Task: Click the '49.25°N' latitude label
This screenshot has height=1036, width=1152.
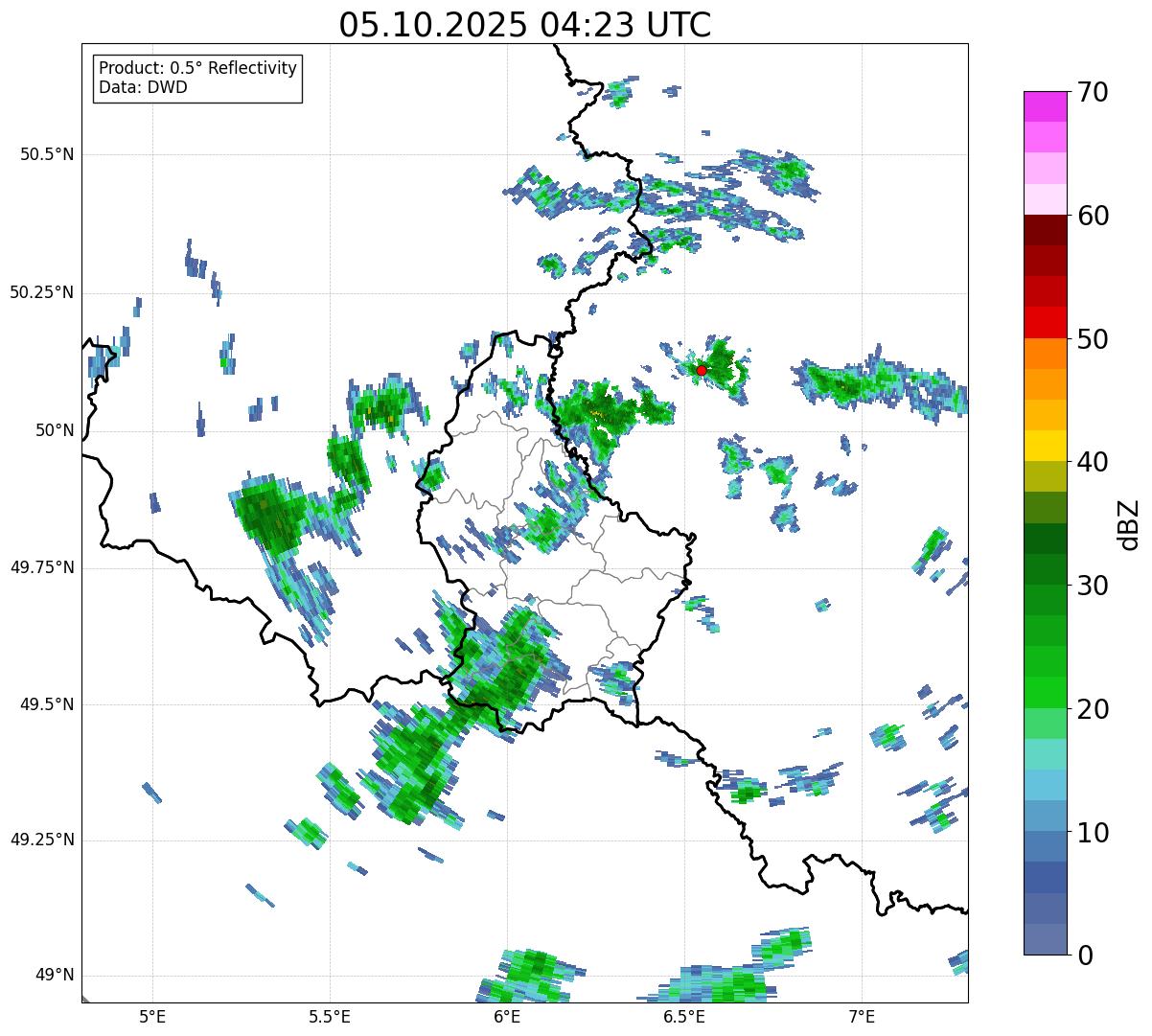Action: coord(42,840)
